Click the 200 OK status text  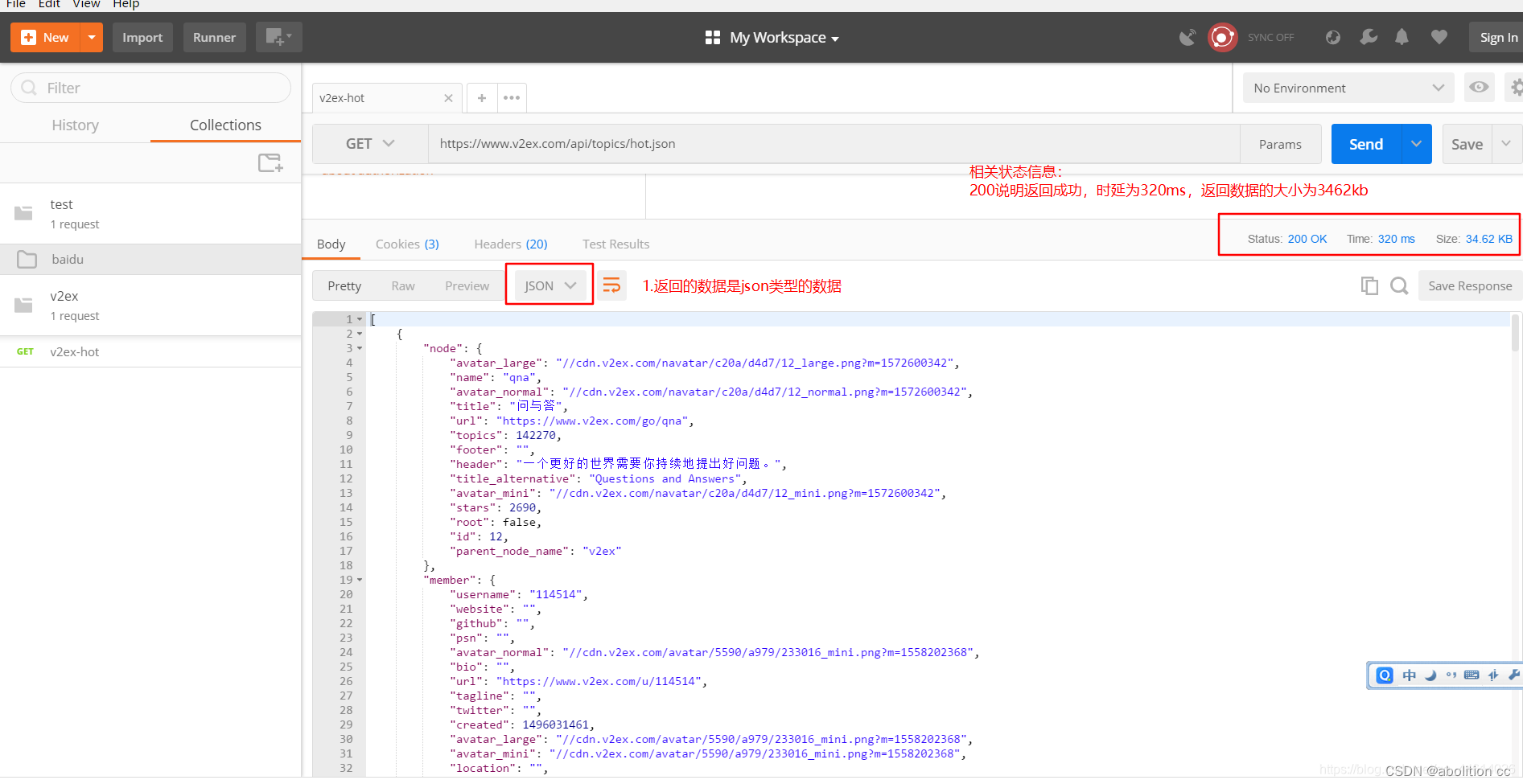pyautogui.click(x=1307, y=239)
